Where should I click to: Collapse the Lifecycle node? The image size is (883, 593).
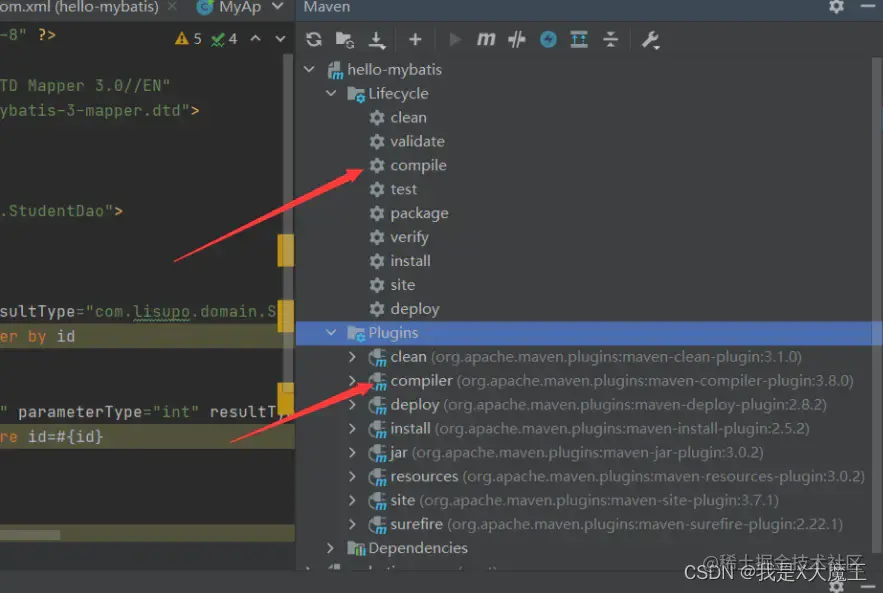click(331, 93)
